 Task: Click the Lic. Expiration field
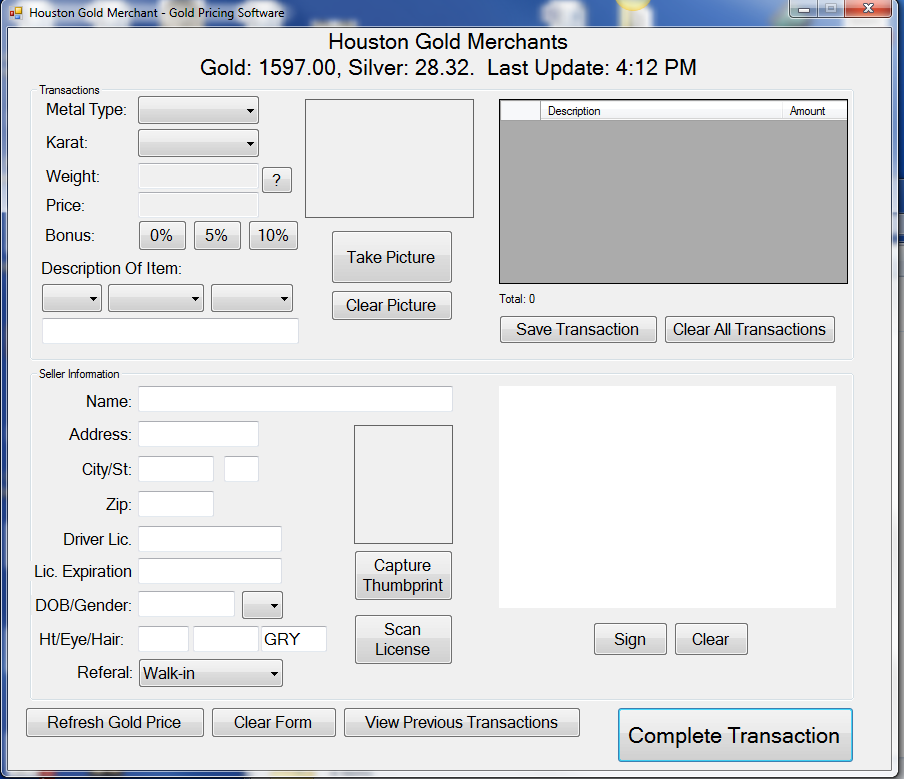210,571
